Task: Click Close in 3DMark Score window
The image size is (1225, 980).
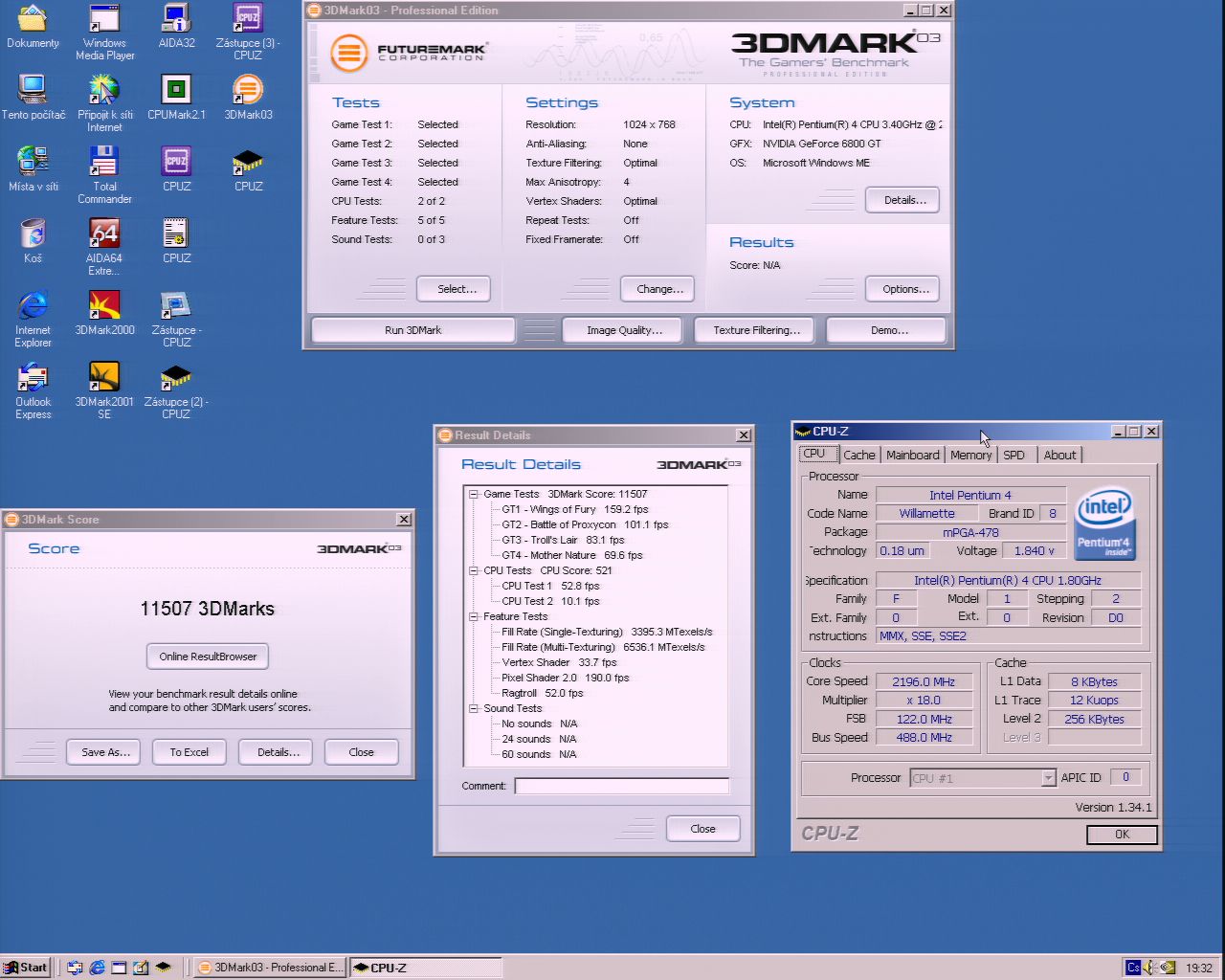Action: (362, 752)
